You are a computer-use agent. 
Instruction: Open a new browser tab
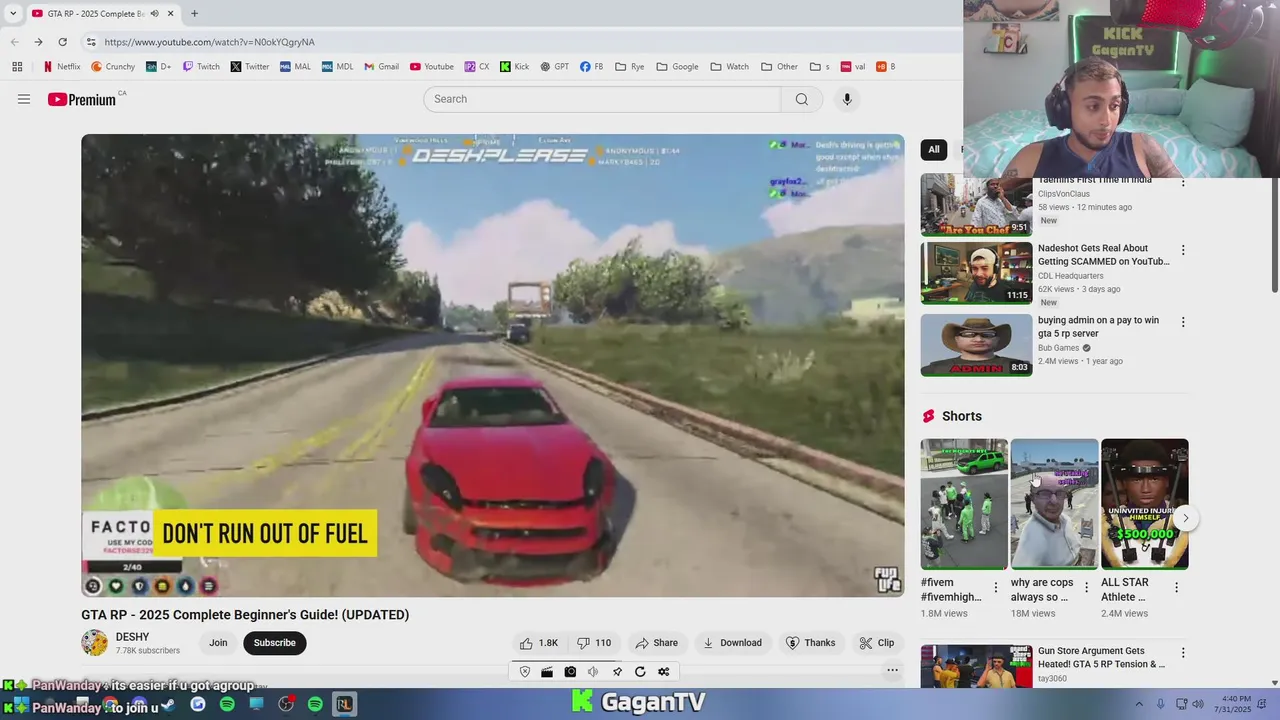click(194, 14)
